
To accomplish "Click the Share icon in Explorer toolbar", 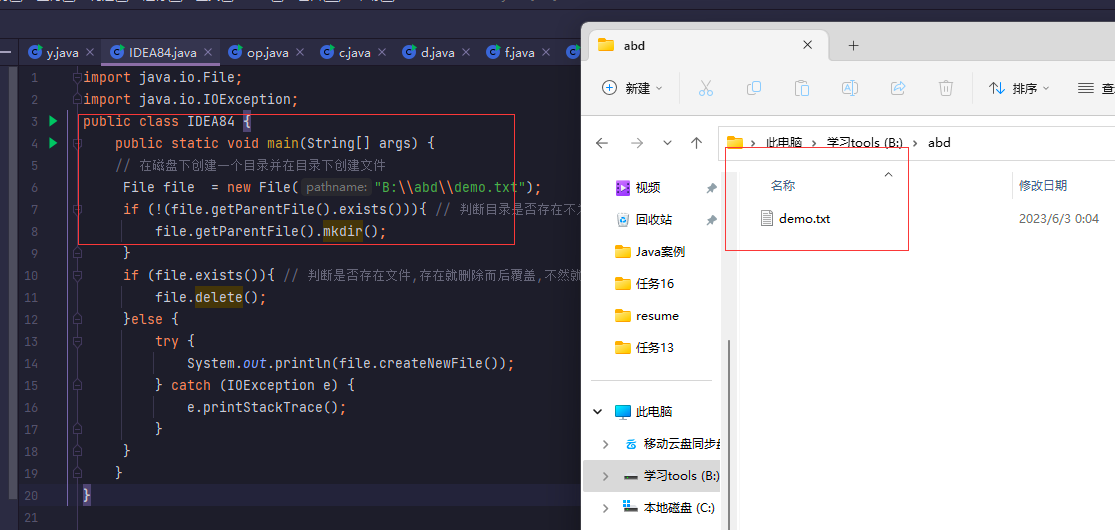I will click(x=898, y=88).
